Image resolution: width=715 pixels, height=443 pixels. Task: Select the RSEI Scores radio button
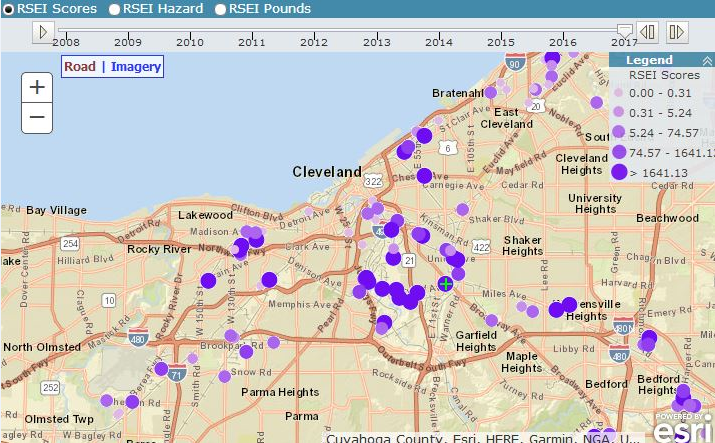(9, 9)
